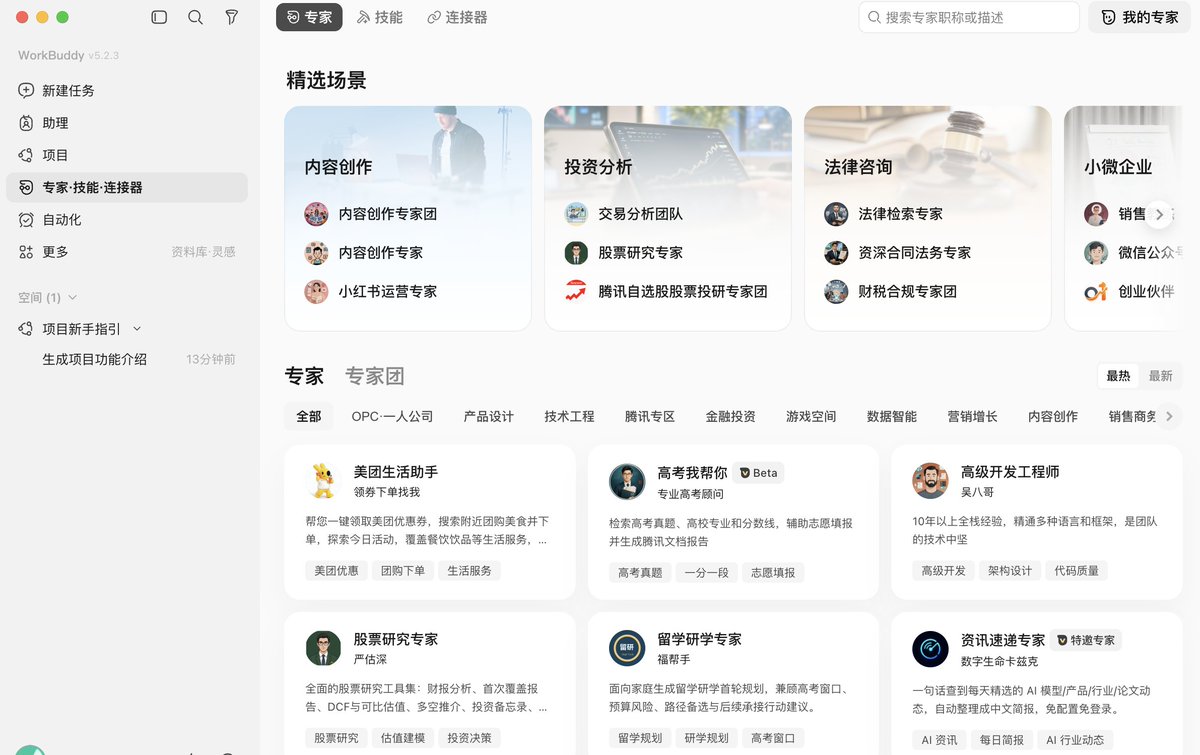Image resolution: width=1200 pixels, height=755 pixels.
Task: Filter by 技术工程 category
Action: click(569, 416)
